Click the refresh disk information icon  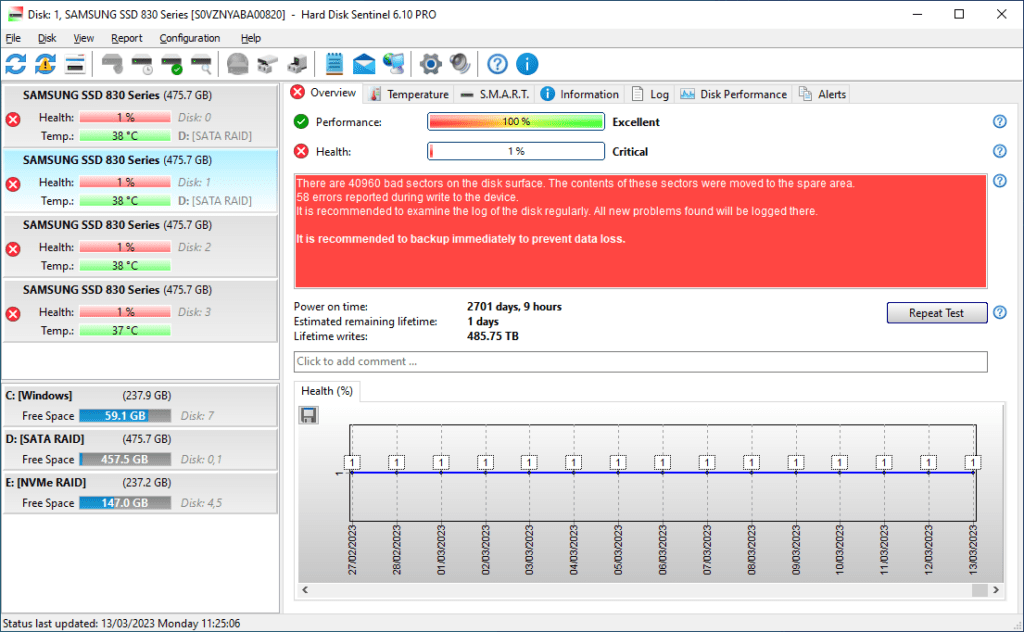coord(16,65)
